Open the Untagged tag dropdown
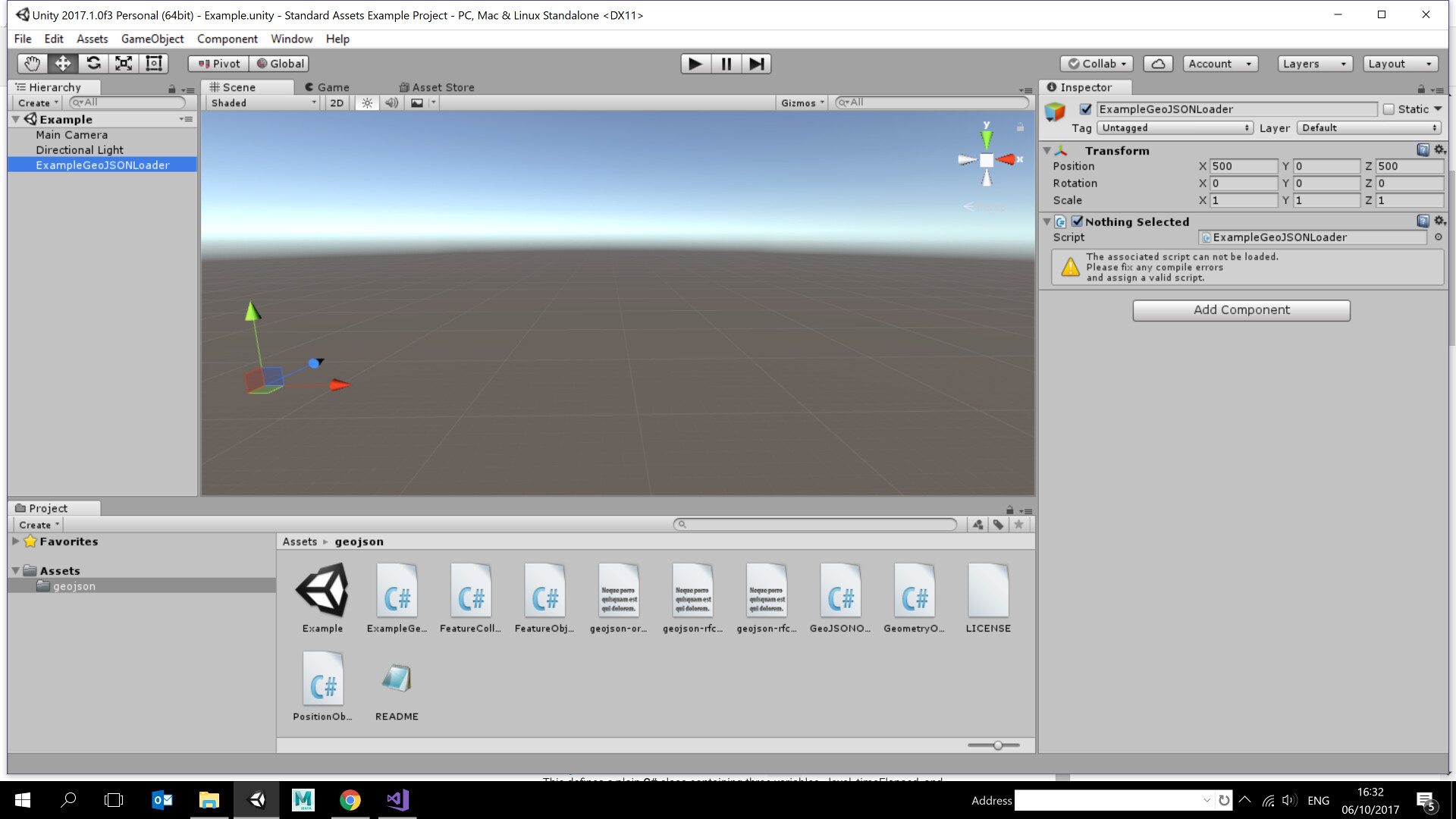The width and height of the screenshot is (1456, 819). (1174, 127)
